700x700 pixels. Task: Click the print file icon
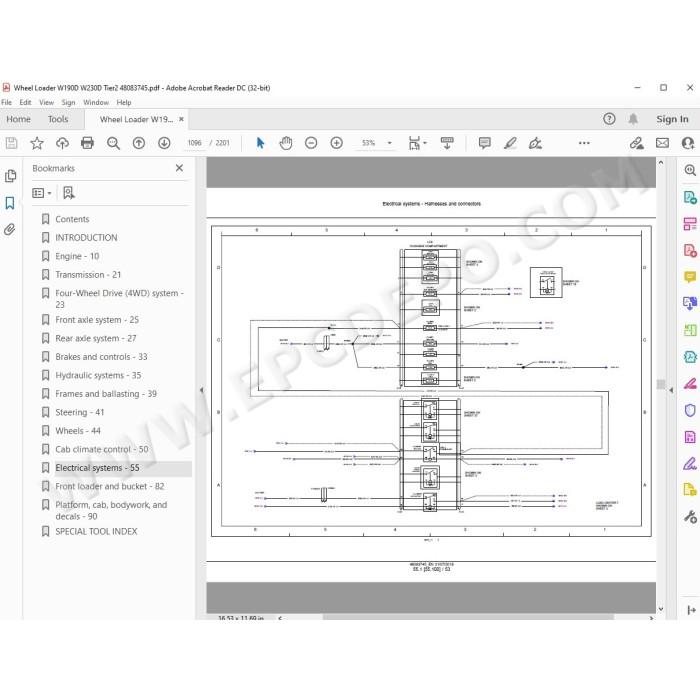[88, 143]
